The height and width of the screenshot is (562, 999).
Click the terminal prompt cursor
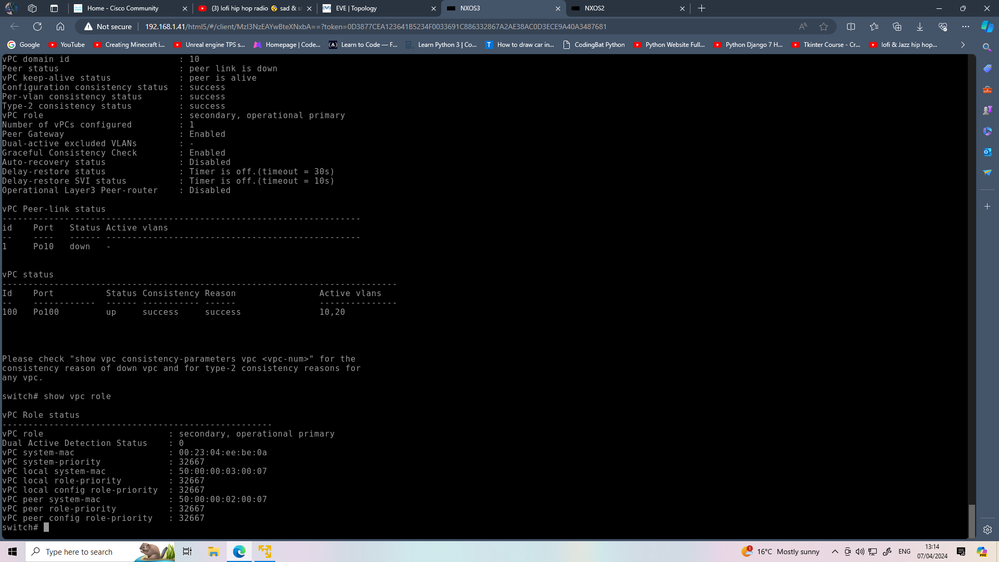coord(46,528)
